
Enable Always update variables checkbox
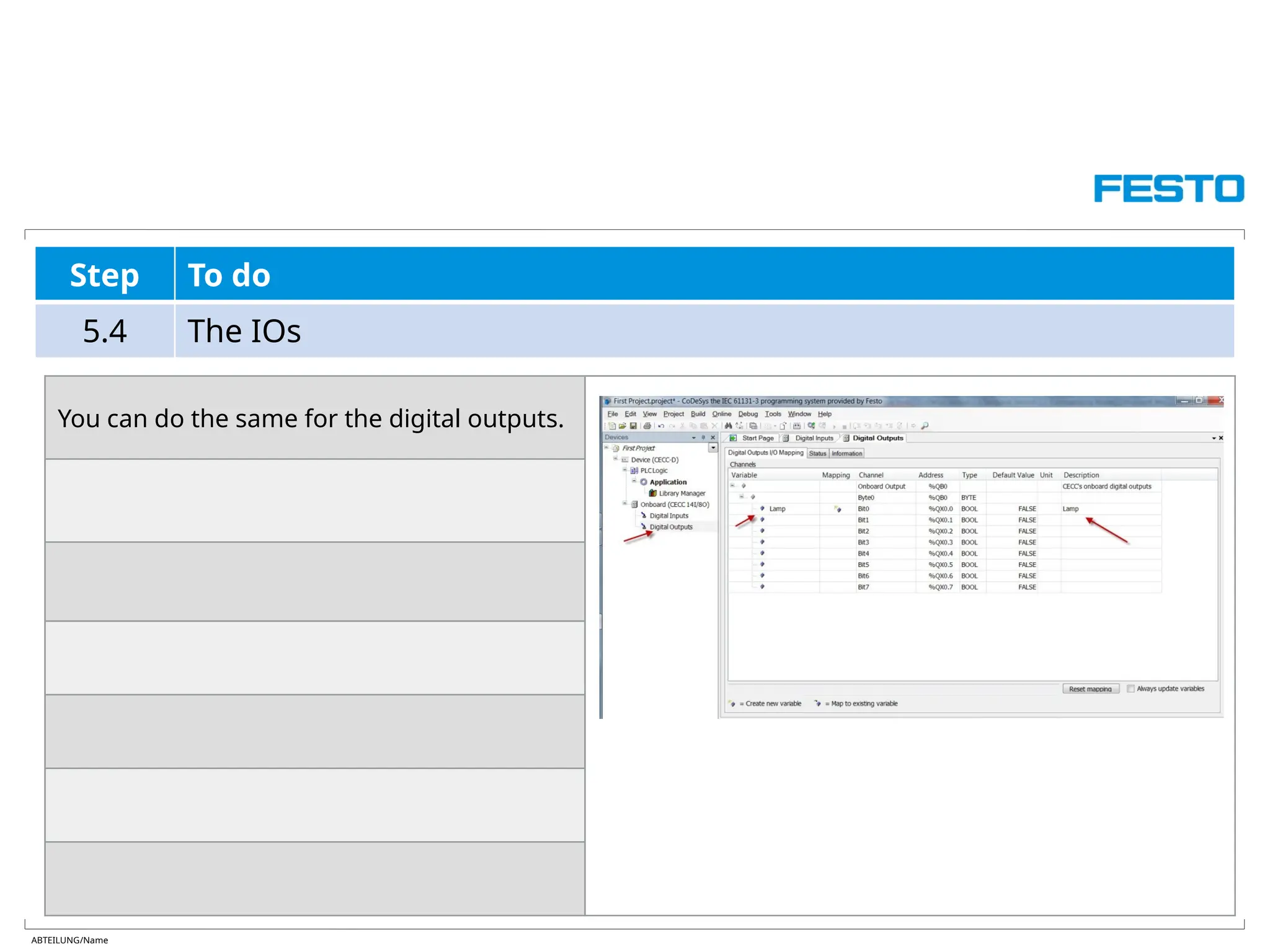click(x=1130, y=689)
